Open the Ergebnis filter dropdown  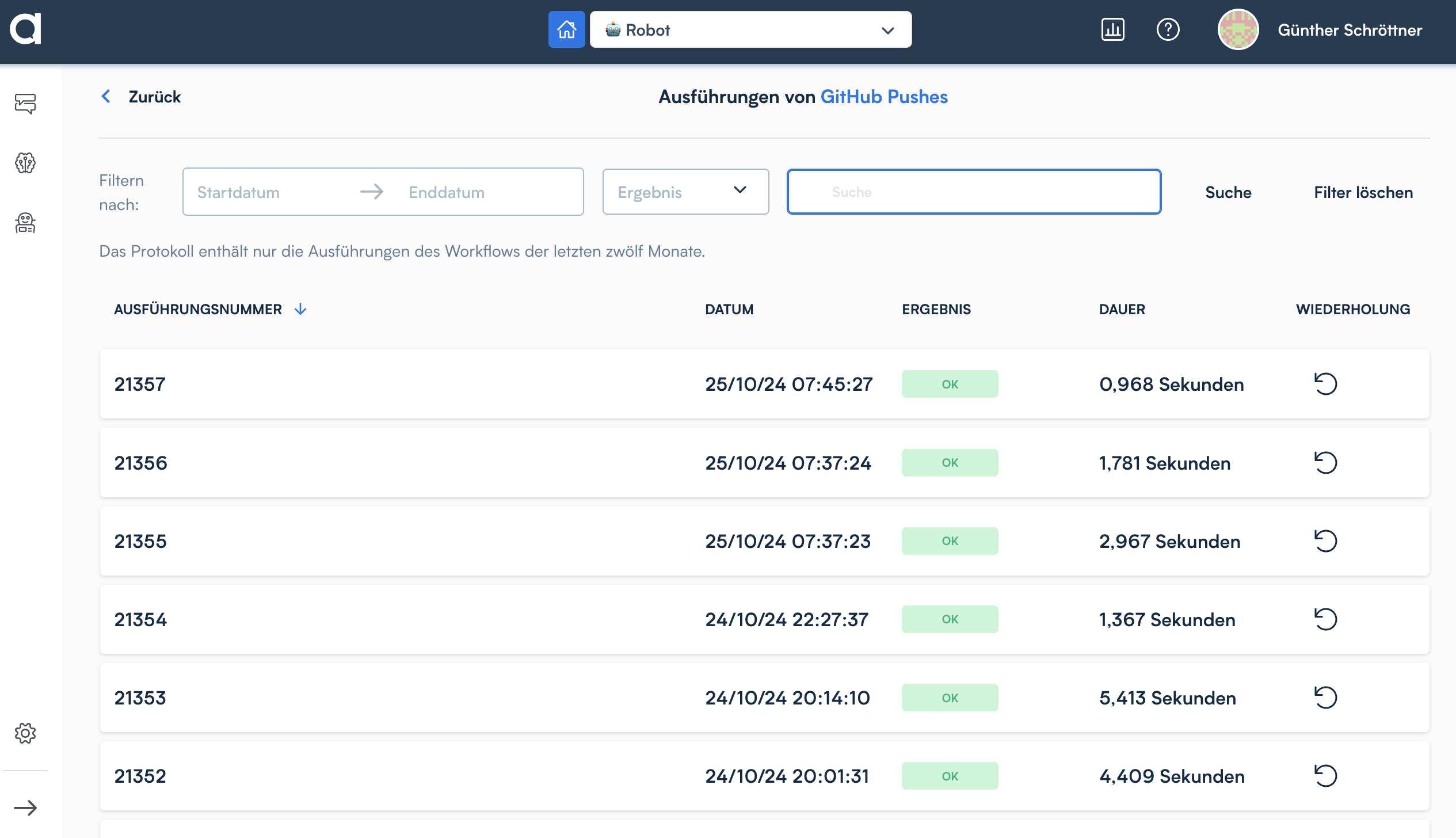(685, 192)
